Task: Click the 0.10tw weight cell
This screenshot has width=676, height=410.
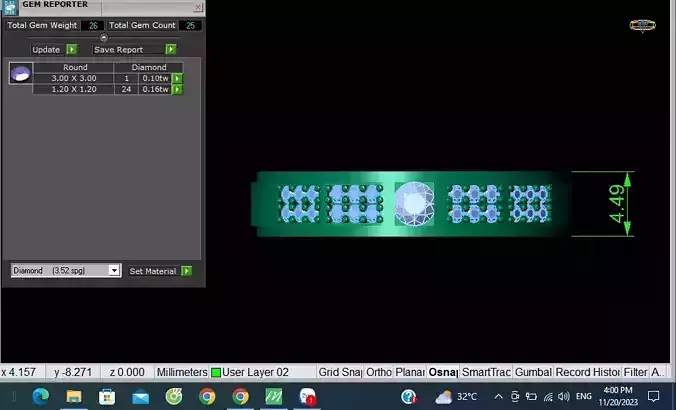Action: coord(155,78)
